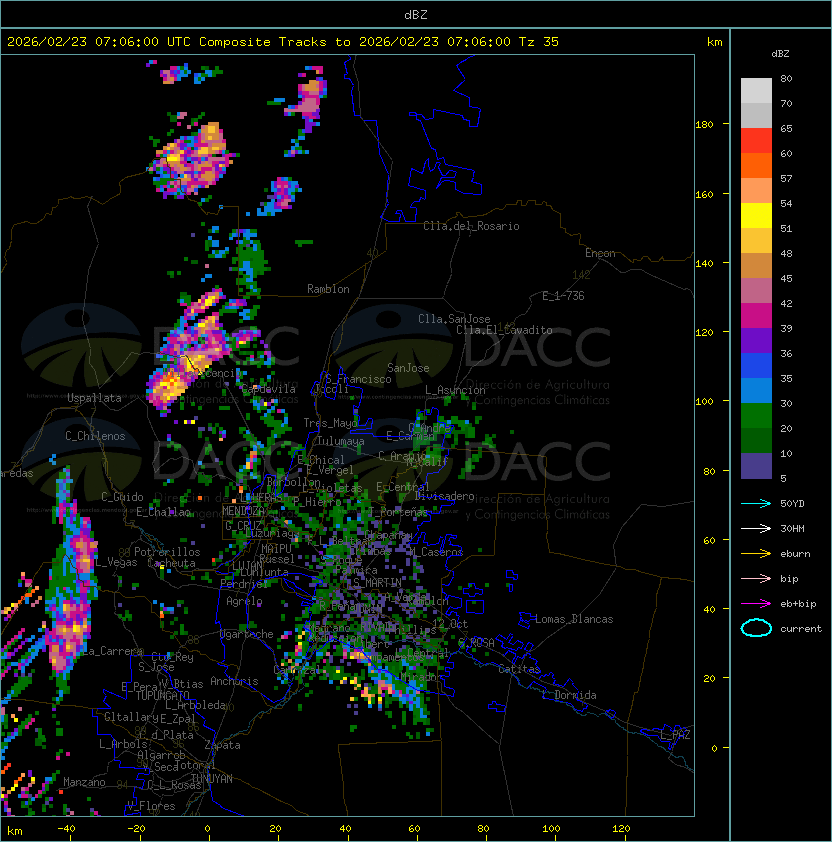The width and height of the screenshot is (832, 842).
Task: Click the 'E_1-736' label
Action: [x=563, y=296]
